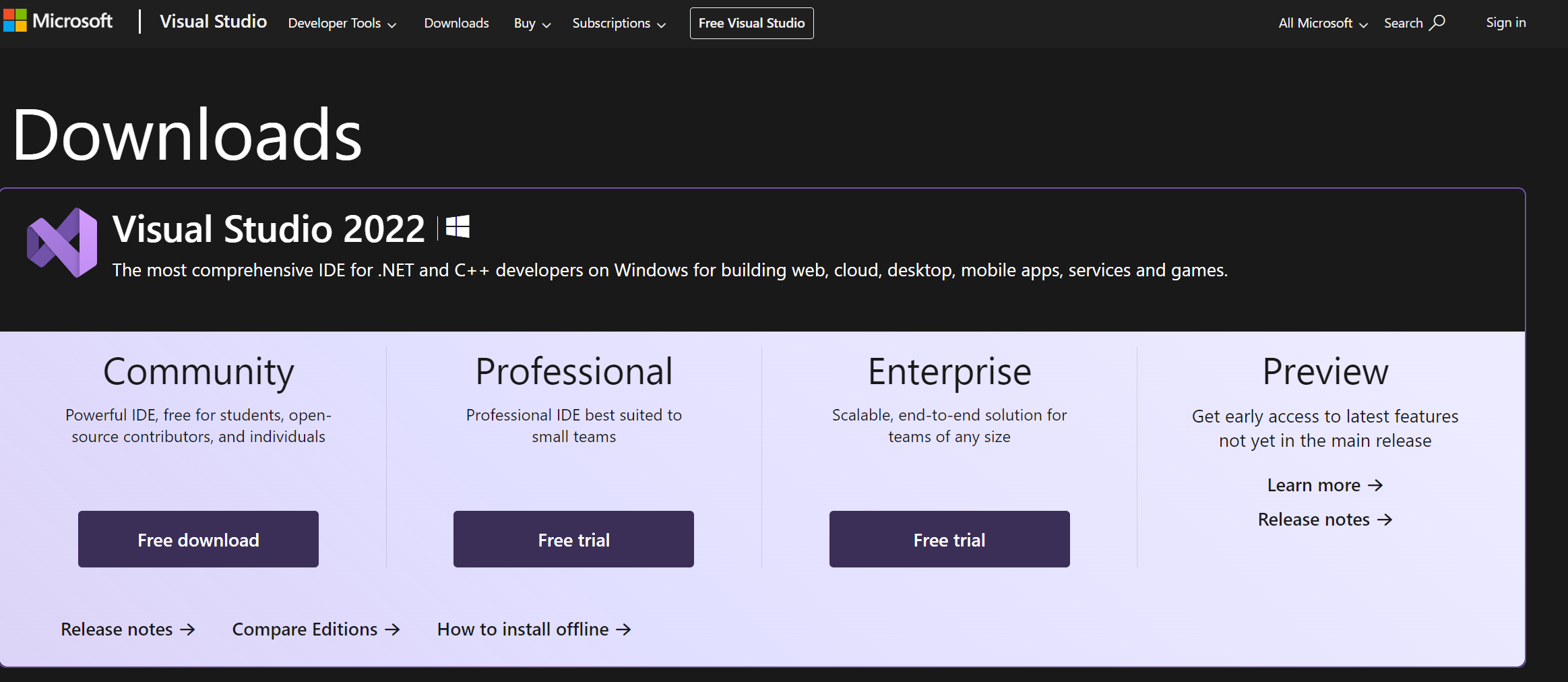Click the Search magnifier icon
This screenshot has width=1568, height=682.
click(x=1437, y=23)
